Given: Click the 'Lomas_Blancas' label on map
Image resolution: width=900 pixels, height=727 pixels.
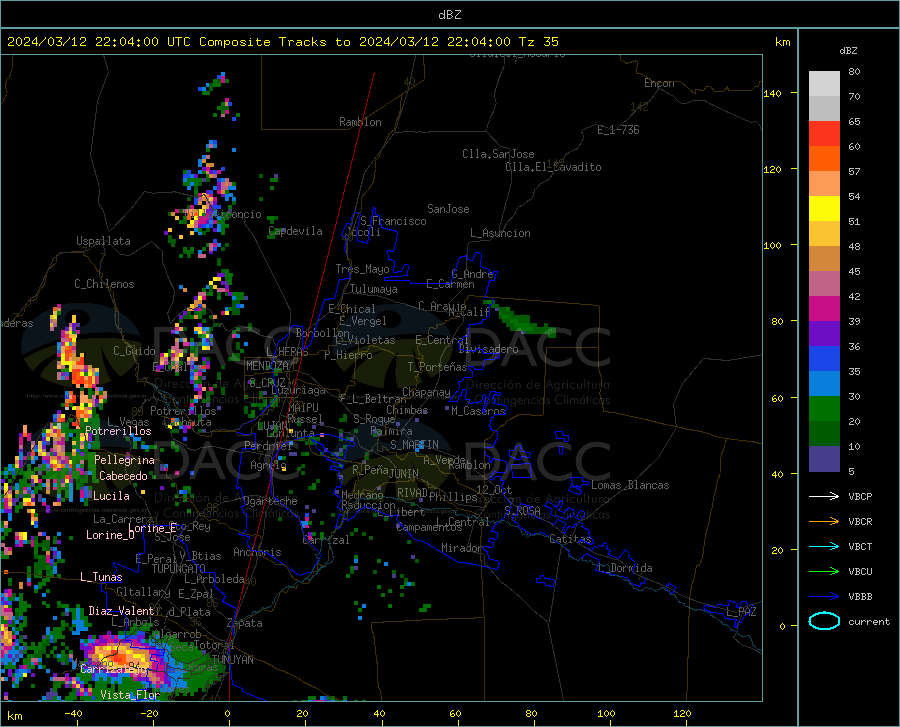Looking at the screenshot, I should click(x=630, y=485).
